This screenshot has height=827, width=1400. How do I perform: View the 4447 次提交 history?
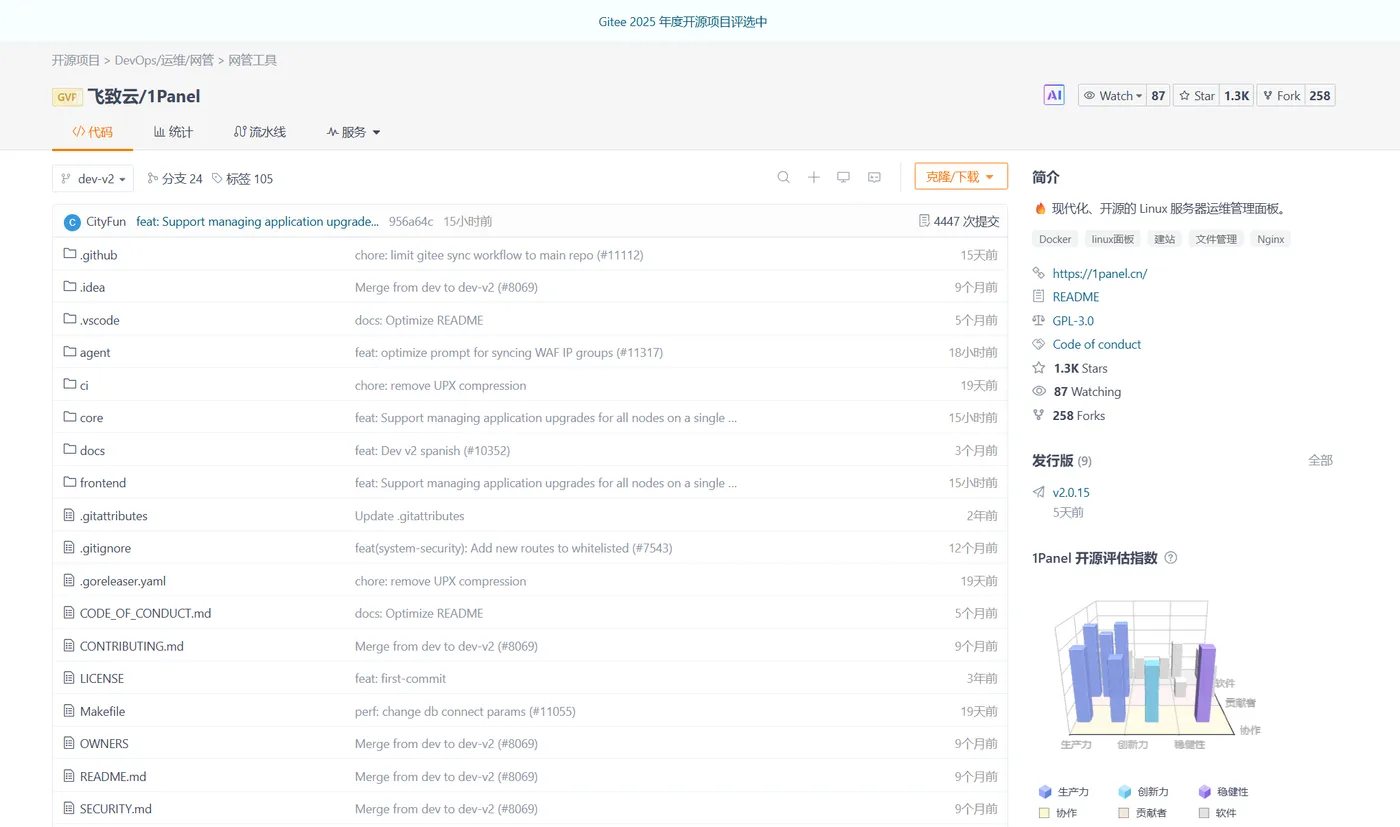[966, 221]
